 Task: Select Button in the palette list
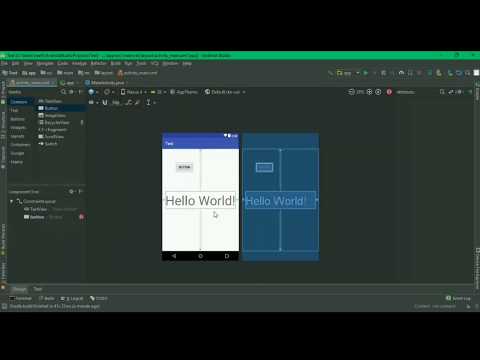coord(61,108)
